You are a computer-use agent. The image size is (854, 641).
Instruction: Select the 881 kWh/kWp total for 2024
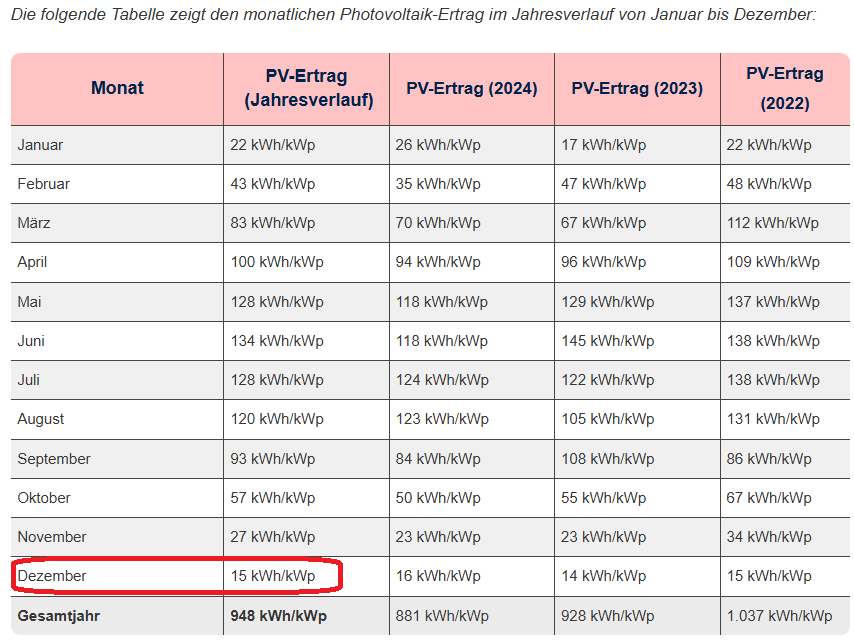442,616
